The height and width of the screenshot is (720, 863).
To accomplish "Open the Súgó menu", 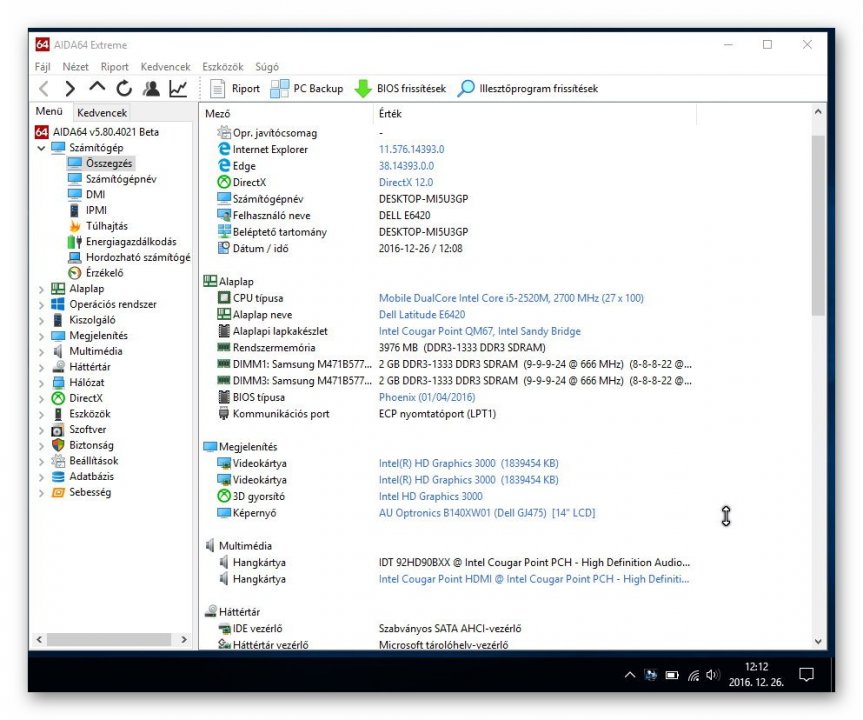I will click(267, 67).
